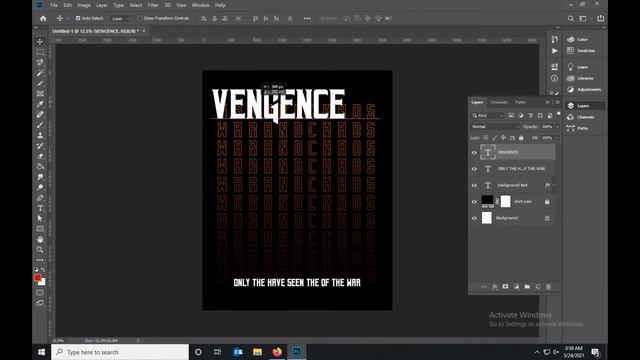Open the layer filter Kind dropdown

(x=488, y=116)
